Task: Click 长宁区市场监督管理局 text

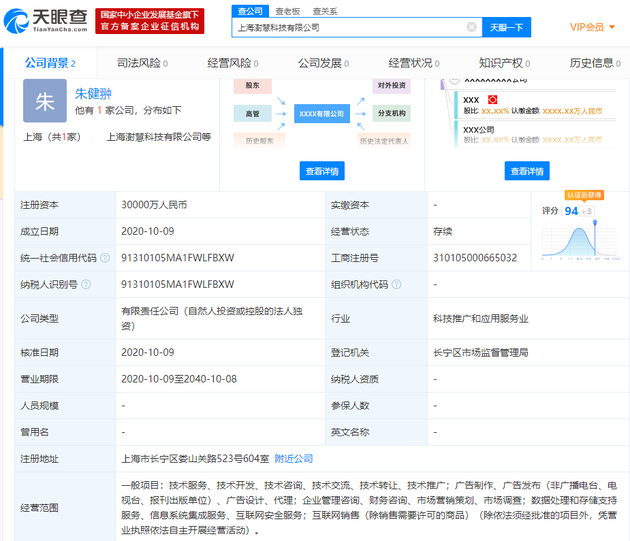Action: pos(481,352)
